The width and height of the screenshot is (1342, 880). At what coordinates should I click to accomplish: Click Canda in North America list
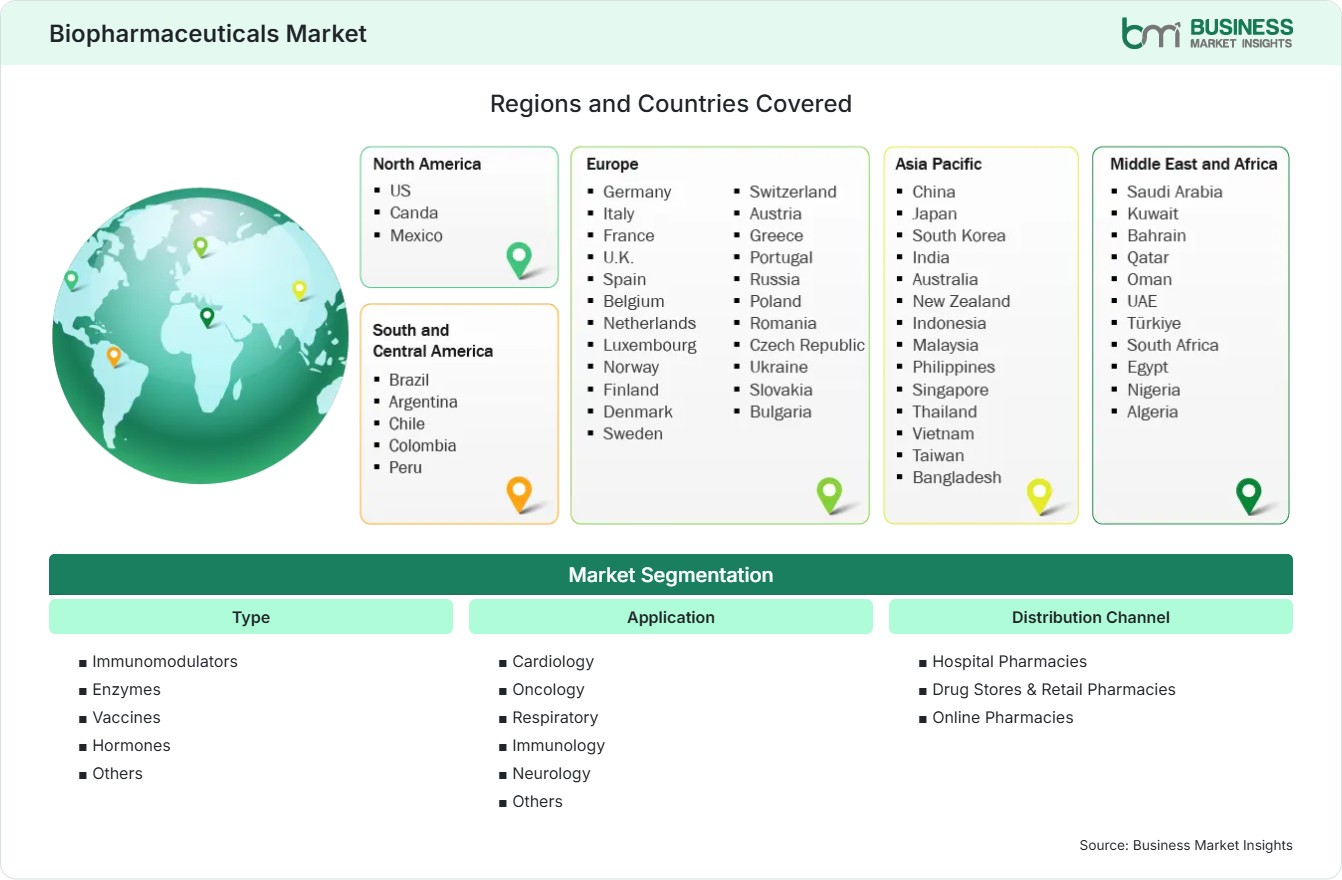pyautogui.click(x=414, y=212)
